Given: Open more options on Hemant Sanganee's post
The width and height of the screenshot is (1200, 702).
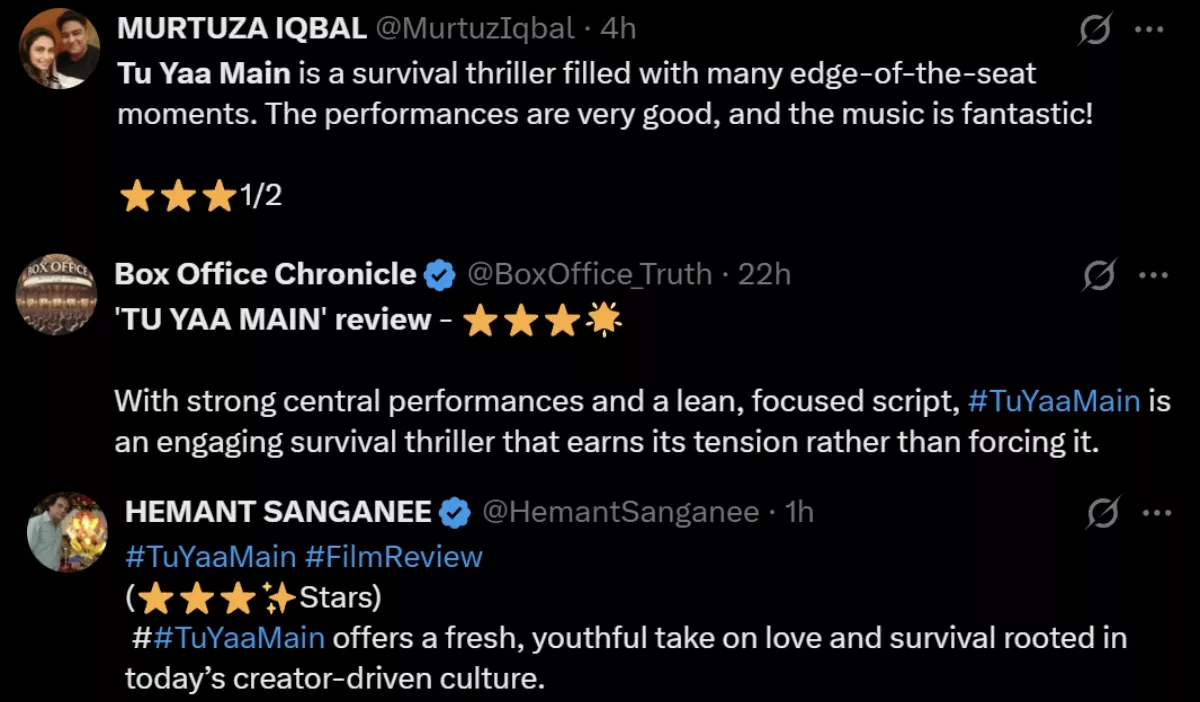Looking at the screenshot, I should (1156, 514).
